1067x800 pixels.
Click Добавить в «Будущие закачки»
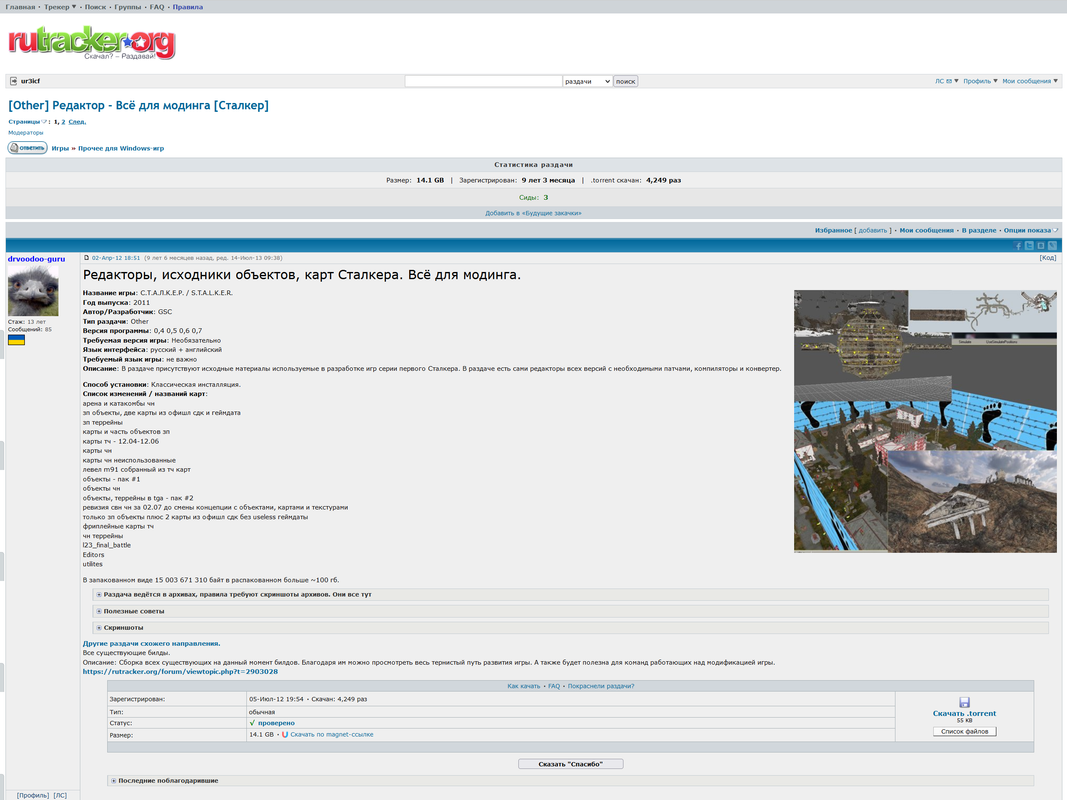tap(534, 213)
